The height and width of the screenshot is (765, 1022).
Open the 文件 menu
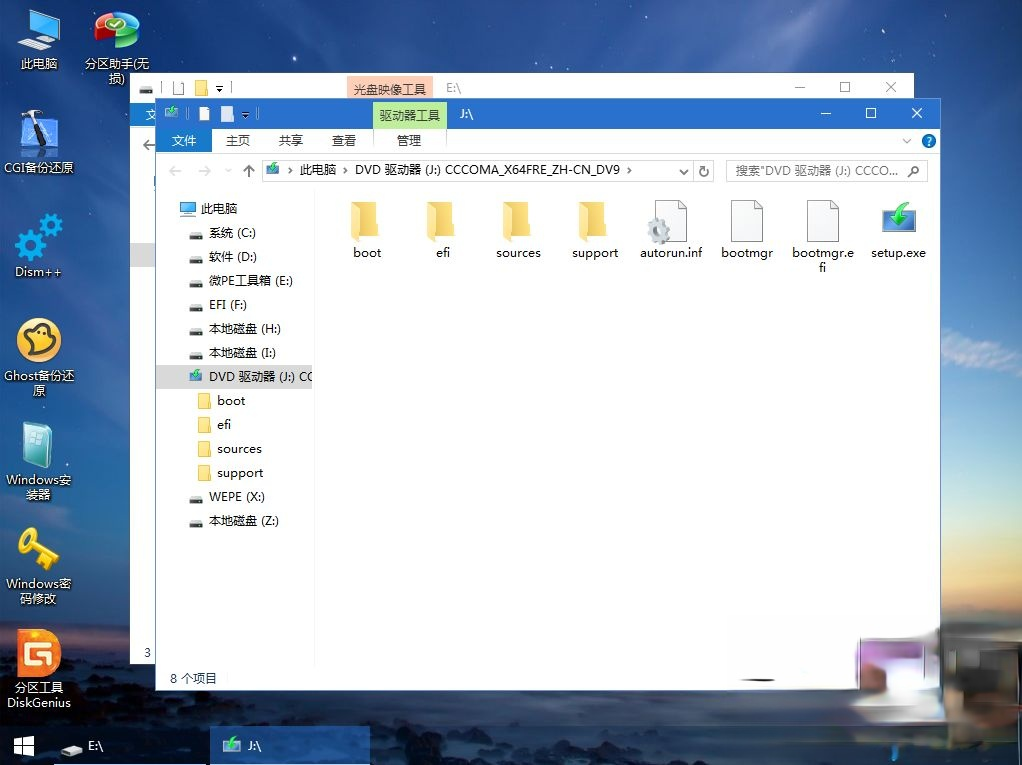tap(184, 140)
